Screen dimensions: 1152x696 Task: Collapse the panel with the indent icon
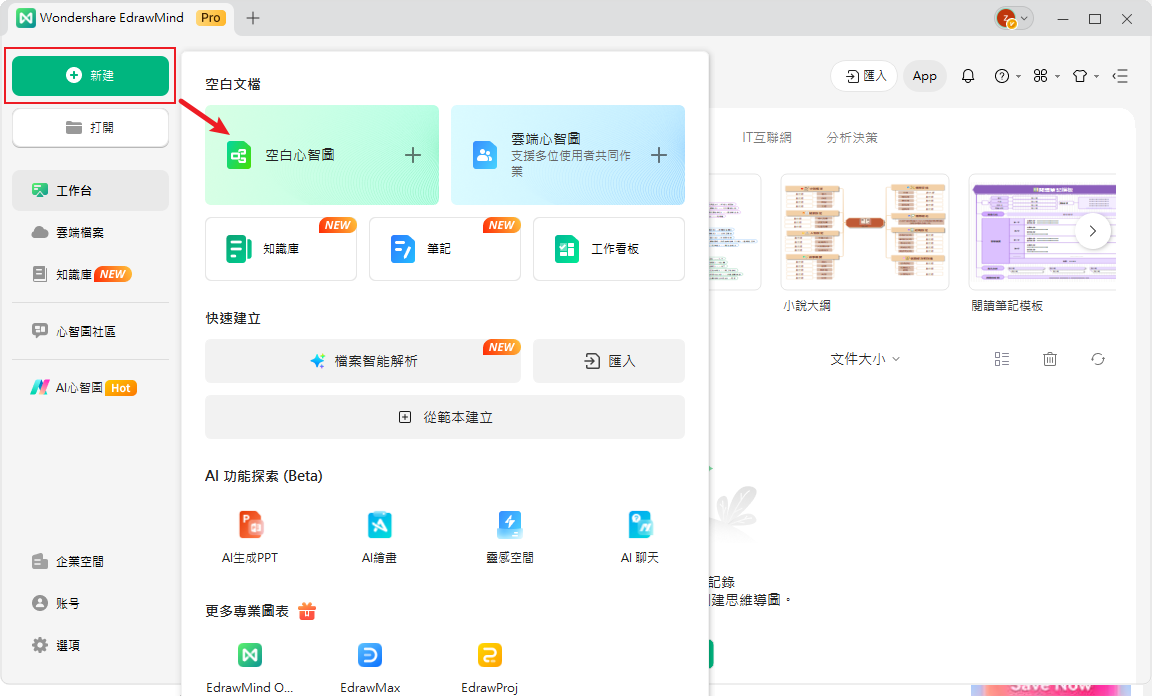click(1119, 75)
